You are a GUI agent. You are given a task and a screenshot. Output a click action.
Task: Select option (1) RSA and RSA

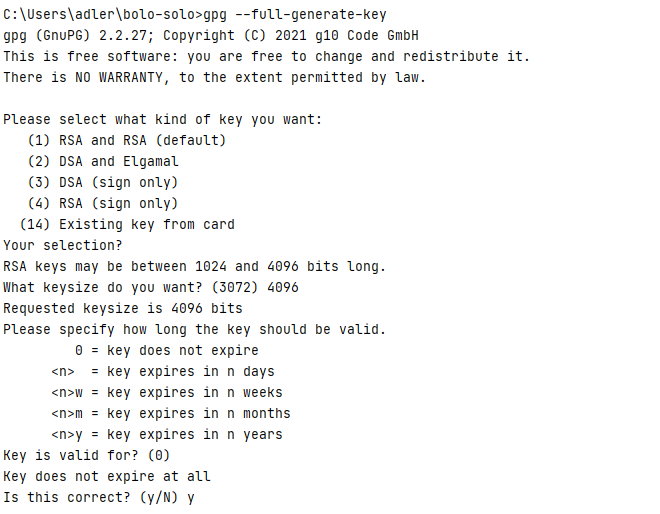tap(127, 141)
